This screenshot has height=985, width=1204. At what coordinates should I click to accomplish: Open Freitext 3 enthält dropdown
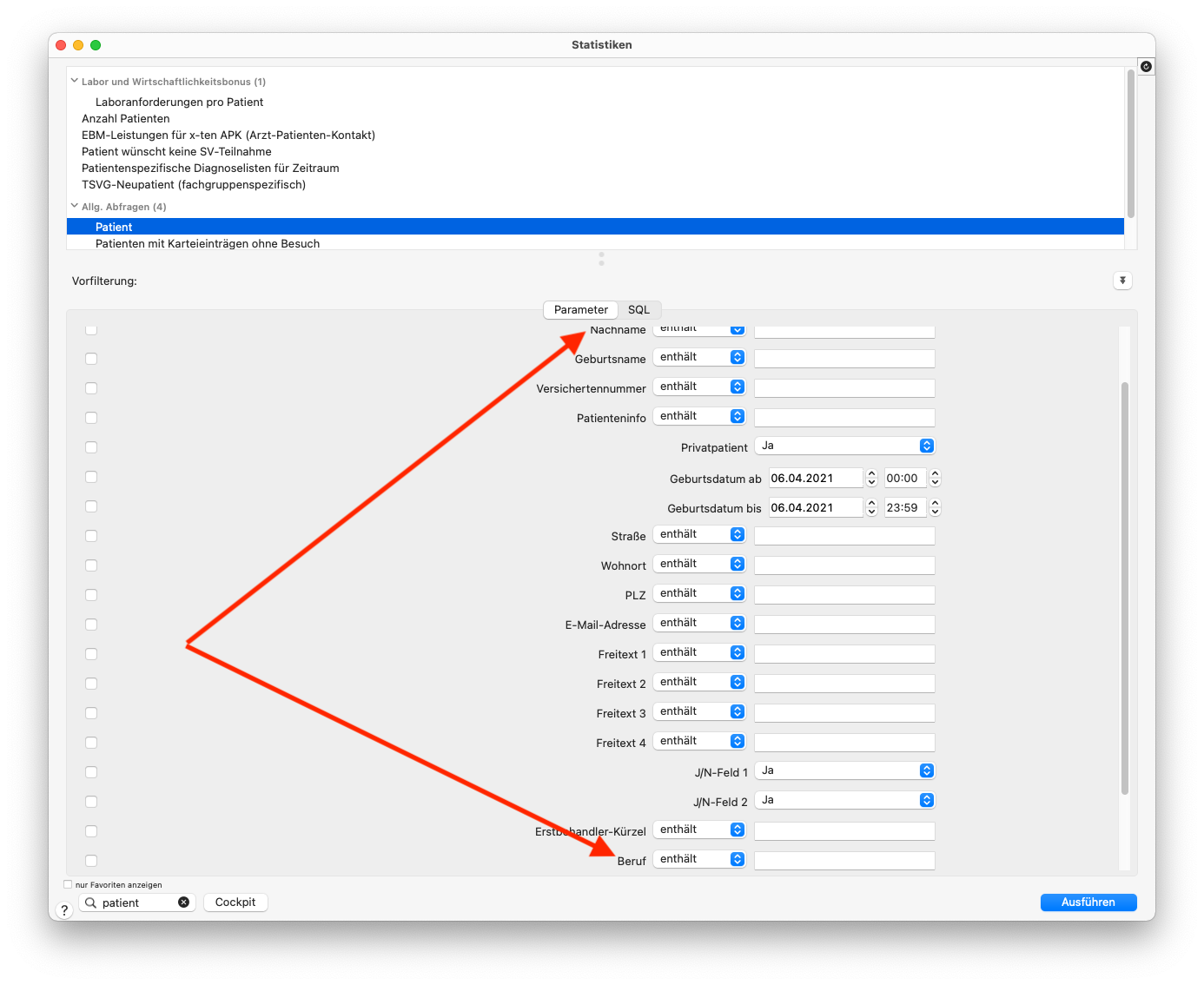tap(699, 711)
